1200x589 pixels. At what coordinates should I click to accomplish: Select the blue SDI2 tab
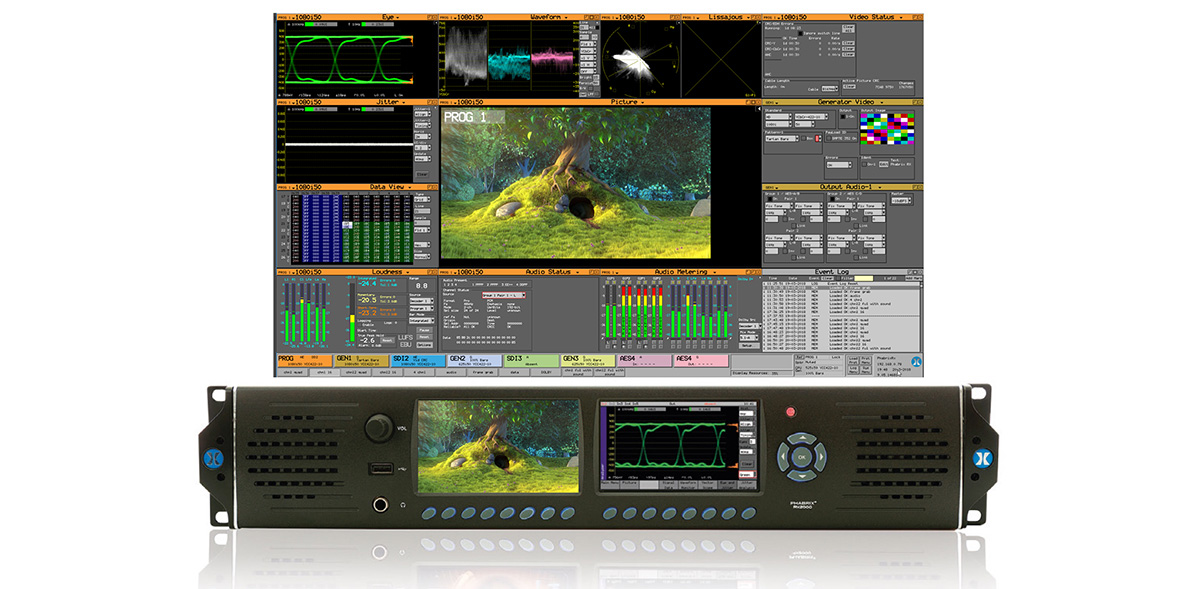416,360
